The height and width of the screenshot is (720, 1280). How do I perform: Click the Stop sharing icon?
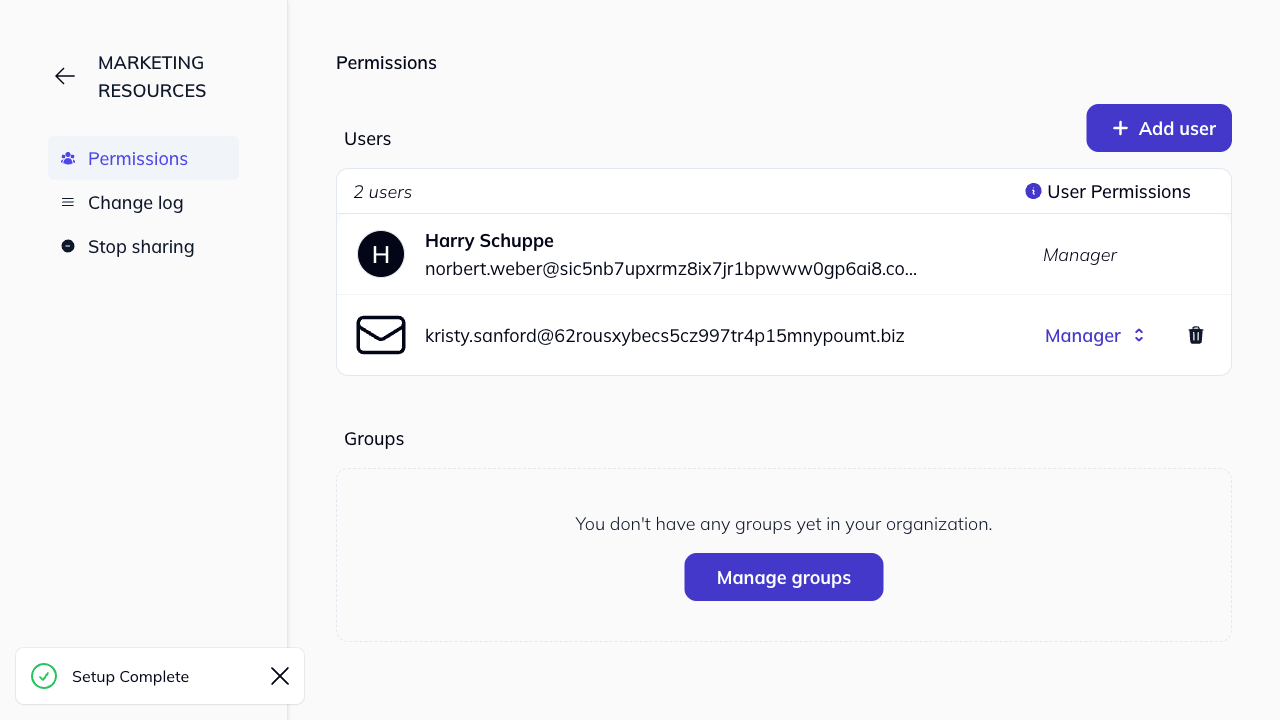click(x=67, y=246)
